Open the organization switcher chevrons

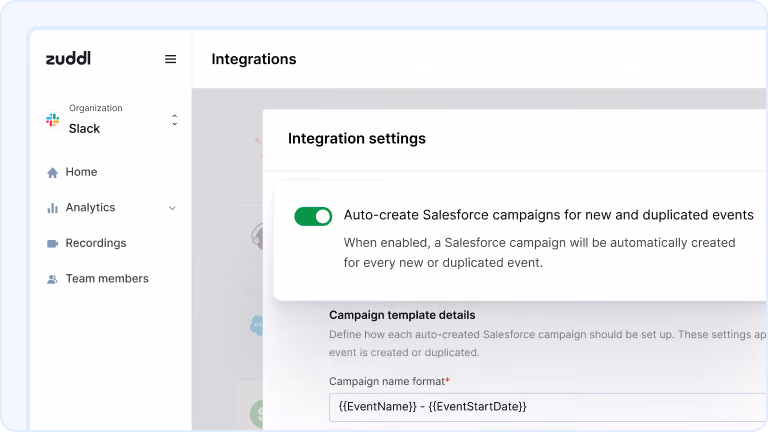click(174, 120)
